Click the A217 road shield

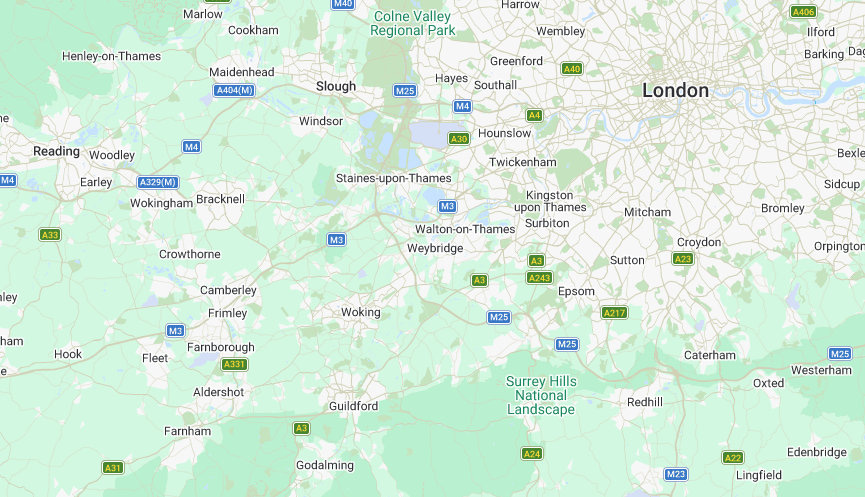pos(614,313)
